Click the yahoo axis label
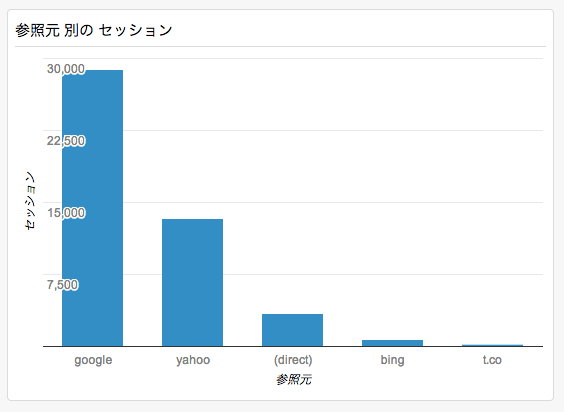Screen dimensions: 564x412 pos(193,360)
